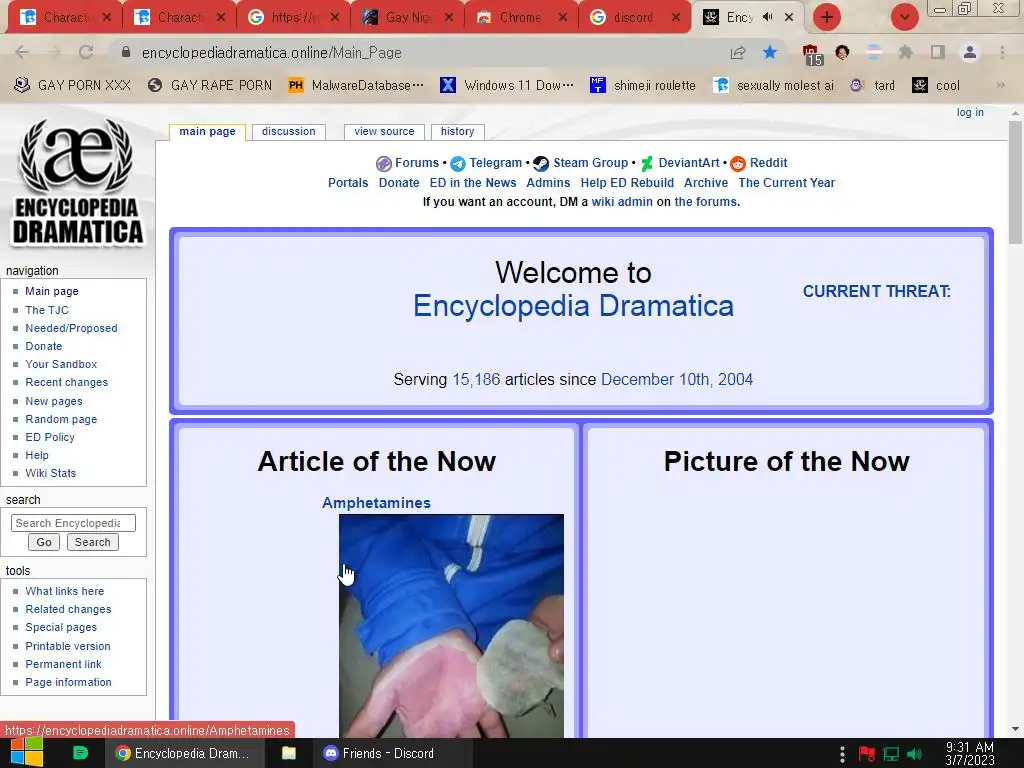Open the shimeji roulette bookmark
Image resolution: width=1024 pixels, height=768 pixels.
pos(643,85)
